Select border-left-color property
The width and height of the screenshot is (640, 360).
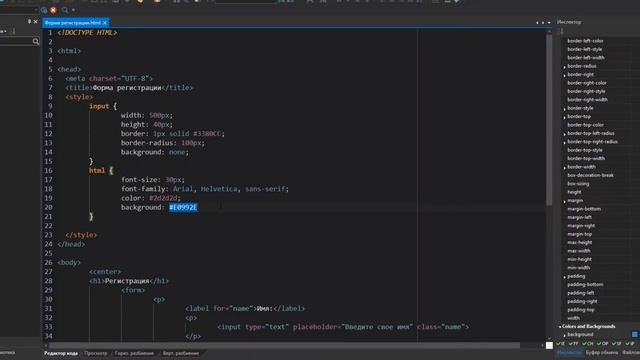pos(585,41)
